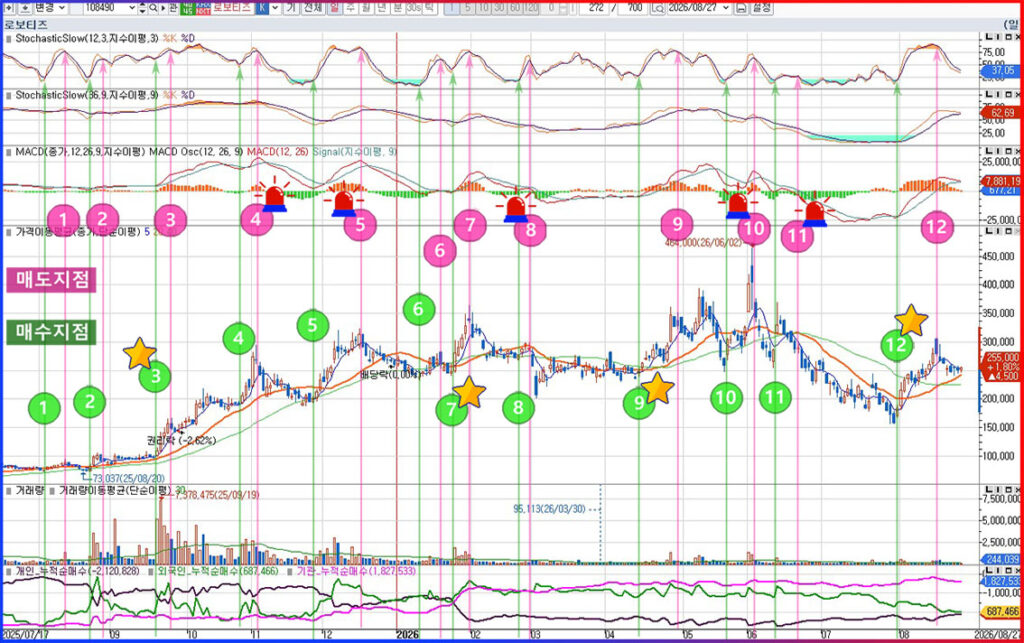1024x643 pixels.
Task: Toggle the 가격이동평균 legend marker
Action: click(8, 232)
